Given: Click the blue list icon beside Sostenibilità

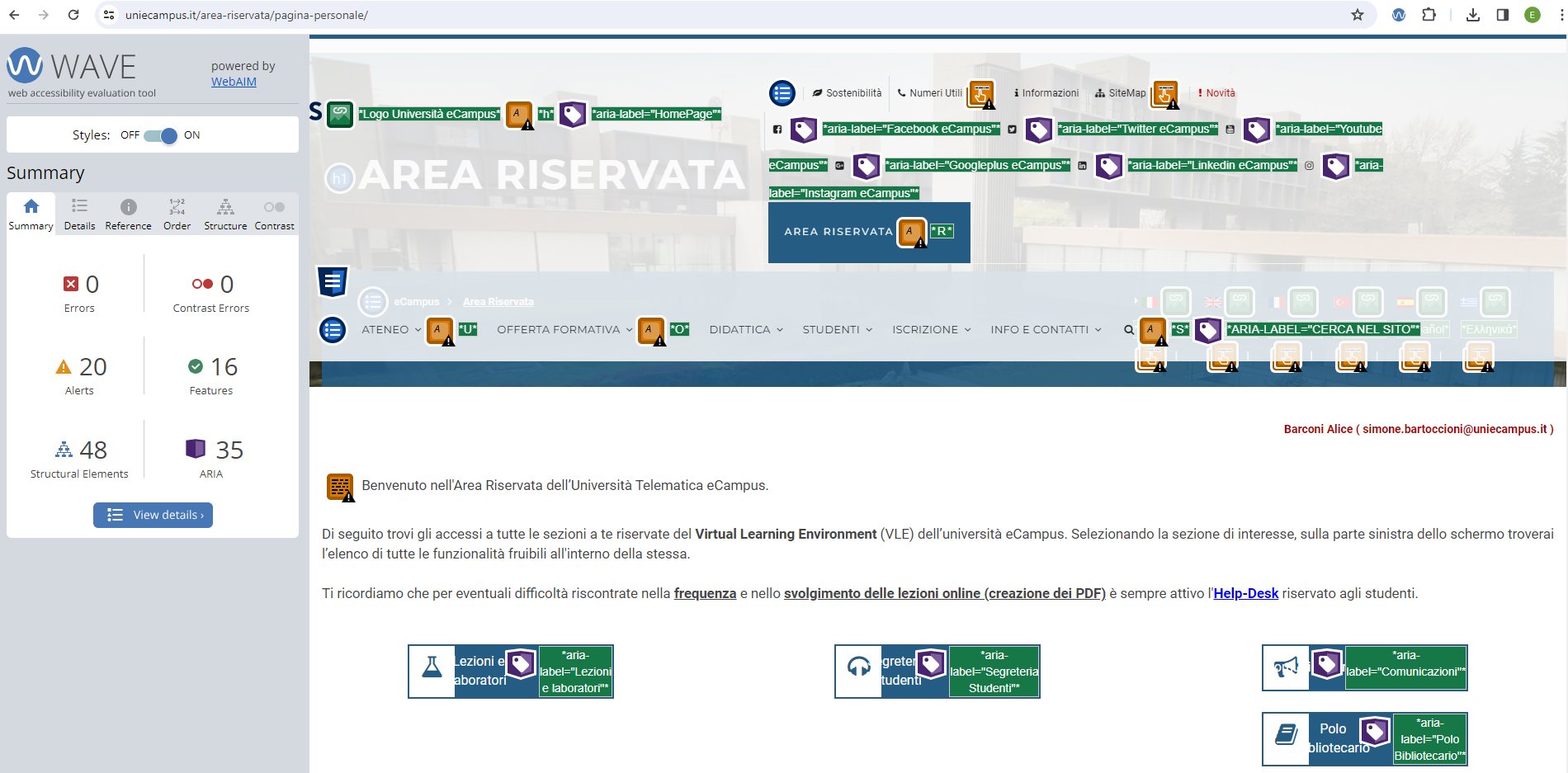Looking at the screenshot, I should tap(782, 93).
